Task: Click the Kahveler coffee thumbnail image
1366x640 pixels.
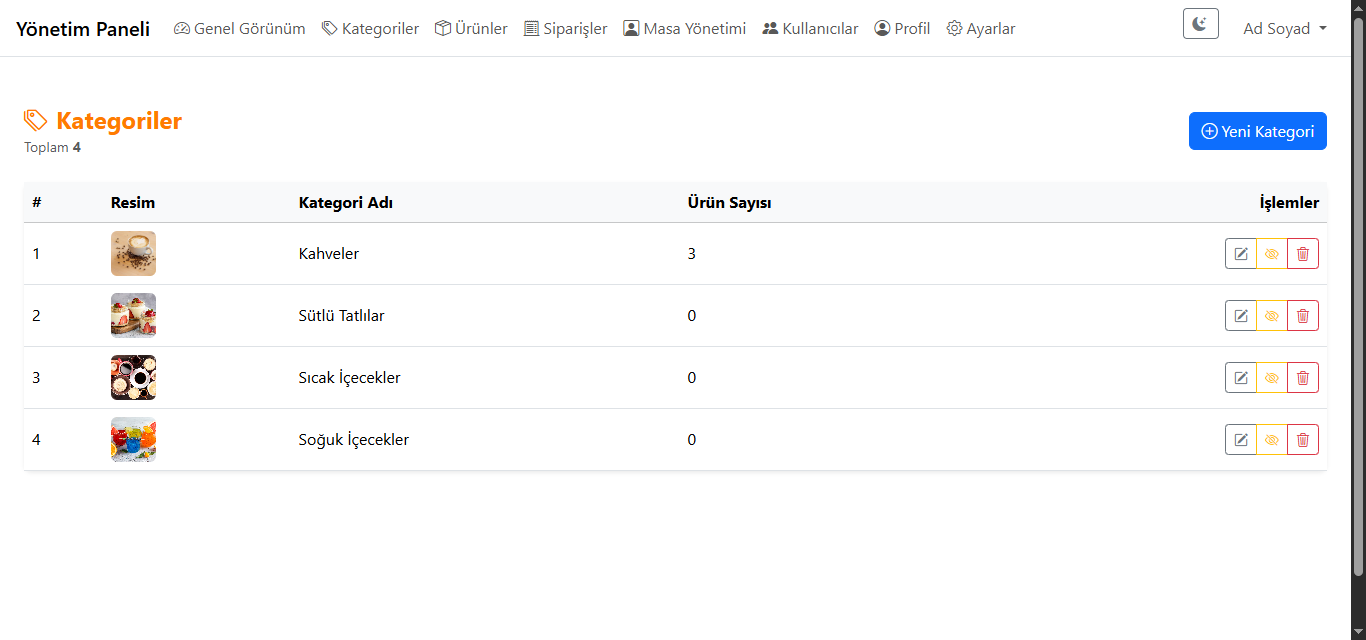Action: tap(133, 254)
